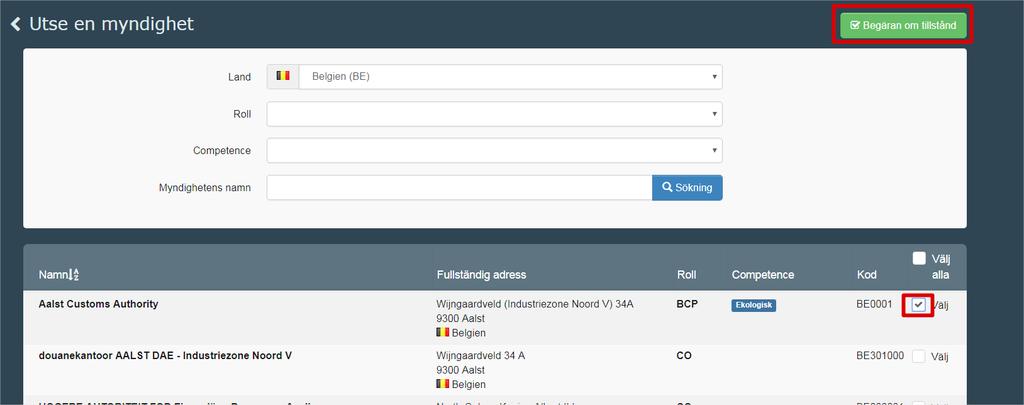
Task: Click the BCP role cell
Action: tap(687, 304)
